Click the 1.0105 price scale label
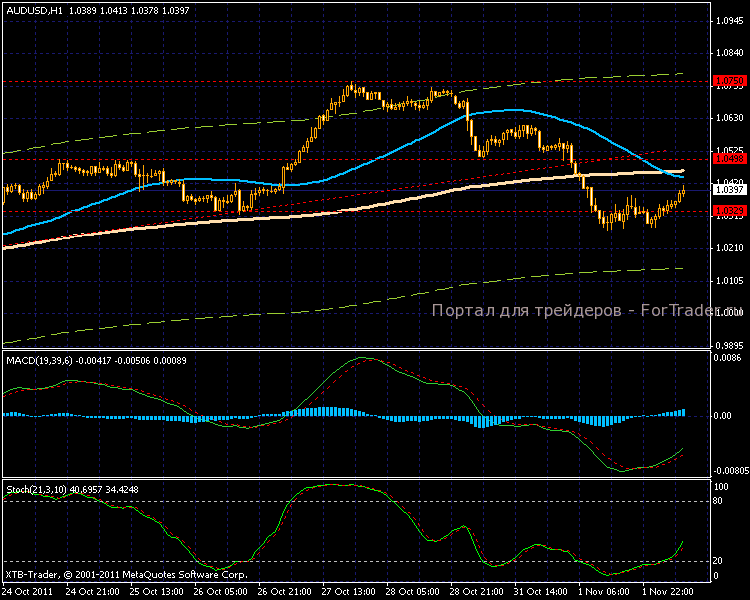The width and height of the screenshot is (750, 600). [x=730, y=280]
